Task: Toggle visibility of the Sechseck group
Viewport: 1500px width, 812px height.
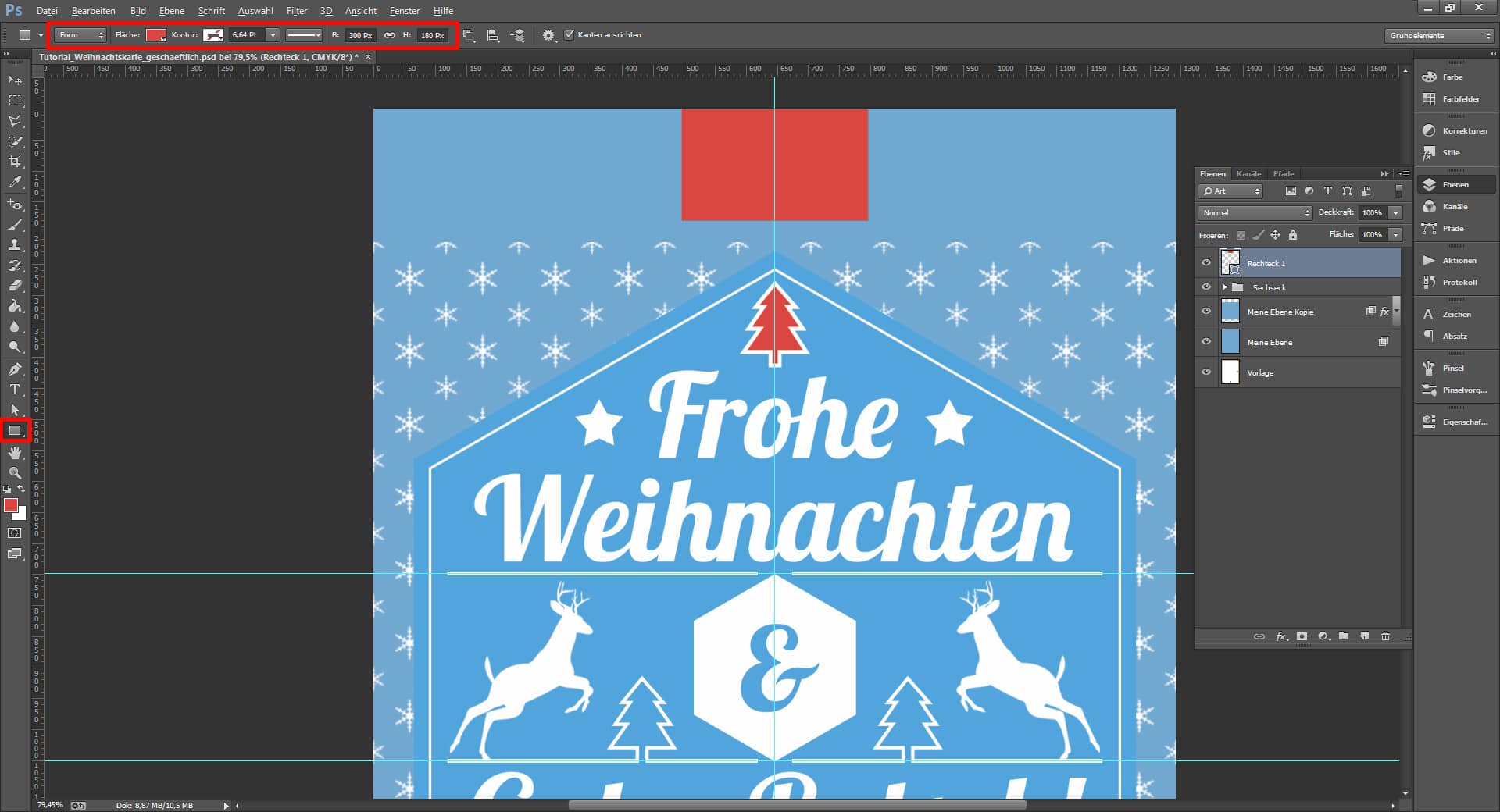Action: coord(1207,287)
